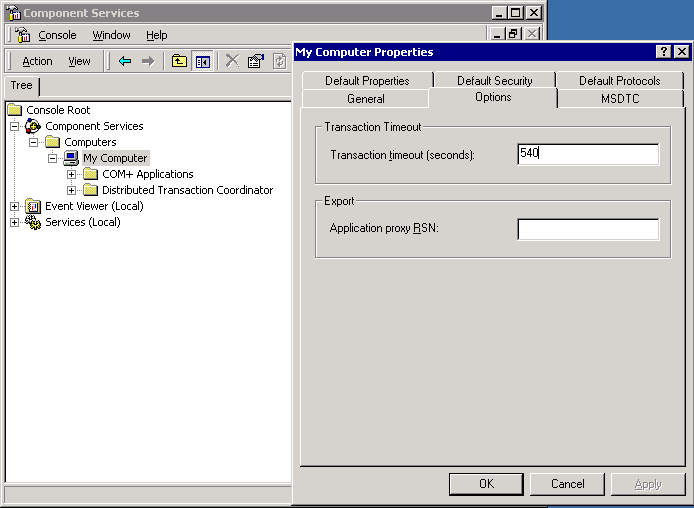Click the Up one level folder icon
Viewport: 694px width, 508px height.
[179, 61]
